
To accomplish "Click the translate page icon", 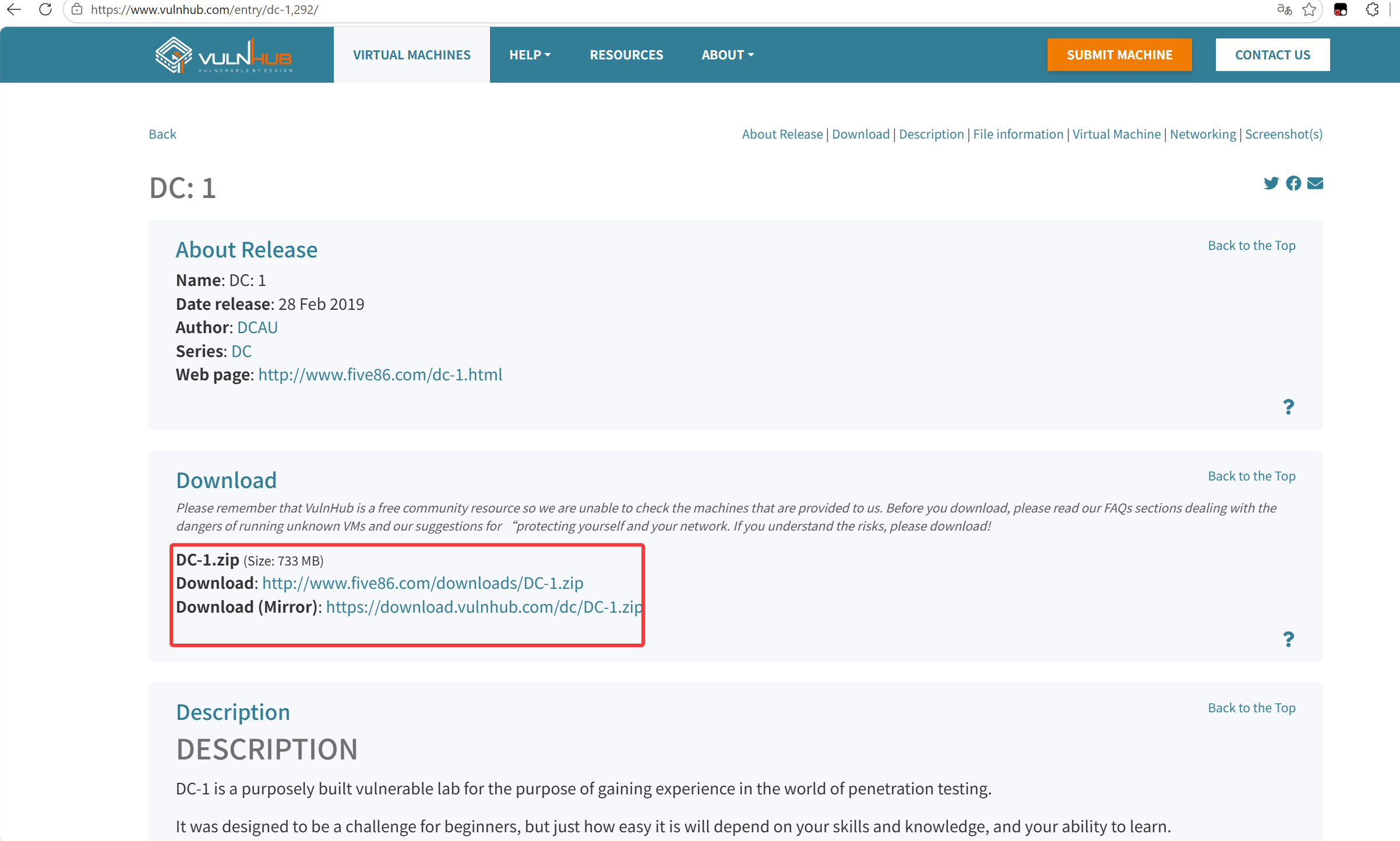I will pos(1284,9).
